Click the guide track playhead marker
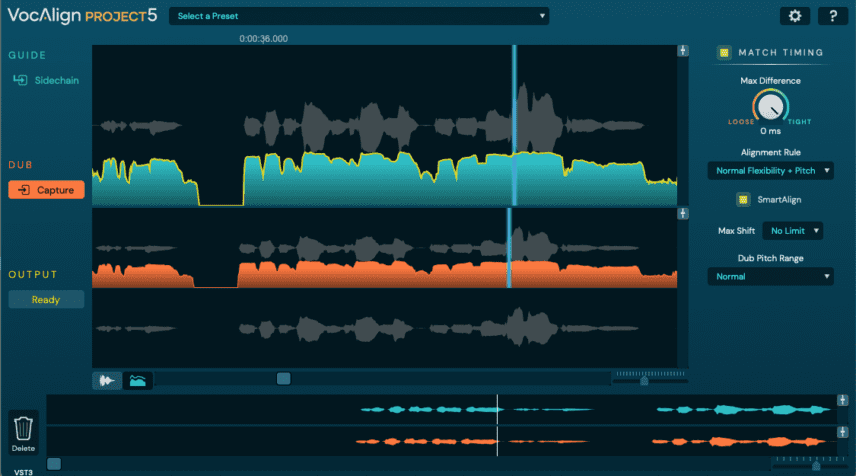This screenshot has height=476, width=856. tap(514, 125)
